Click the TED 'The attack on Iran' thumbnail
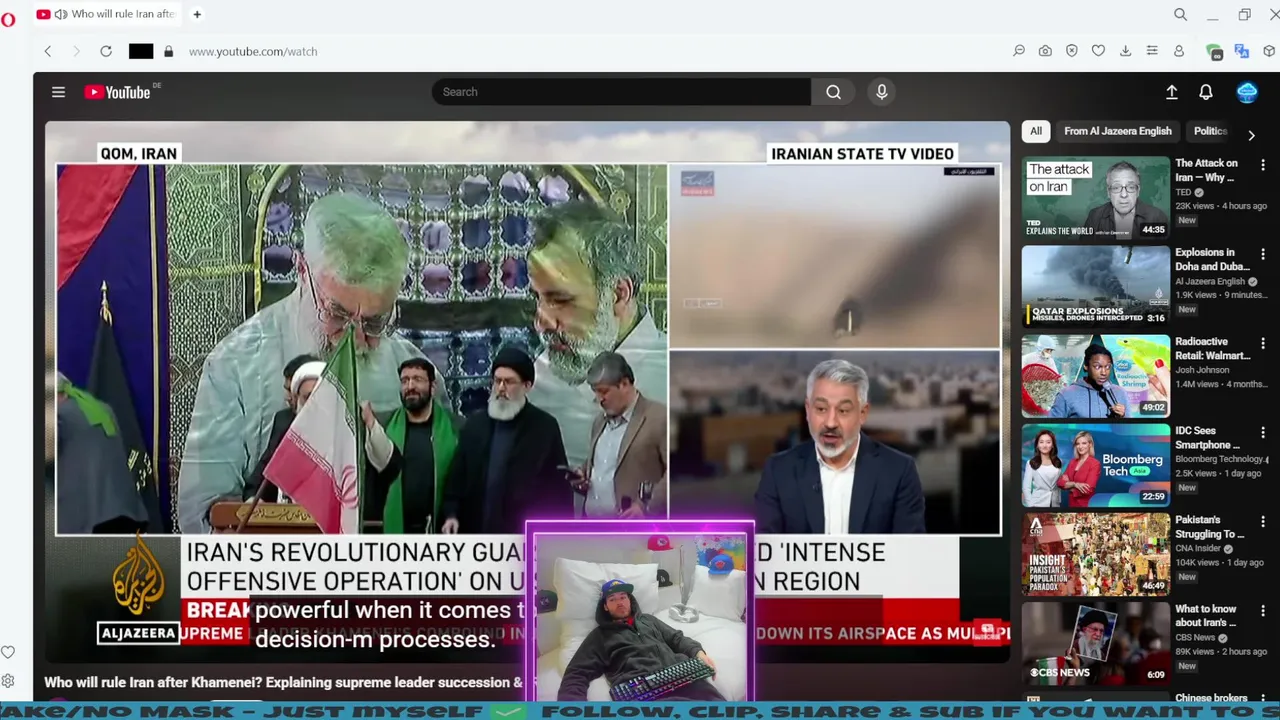This screenshot has width=1280, height=720. coord(1095,197)
